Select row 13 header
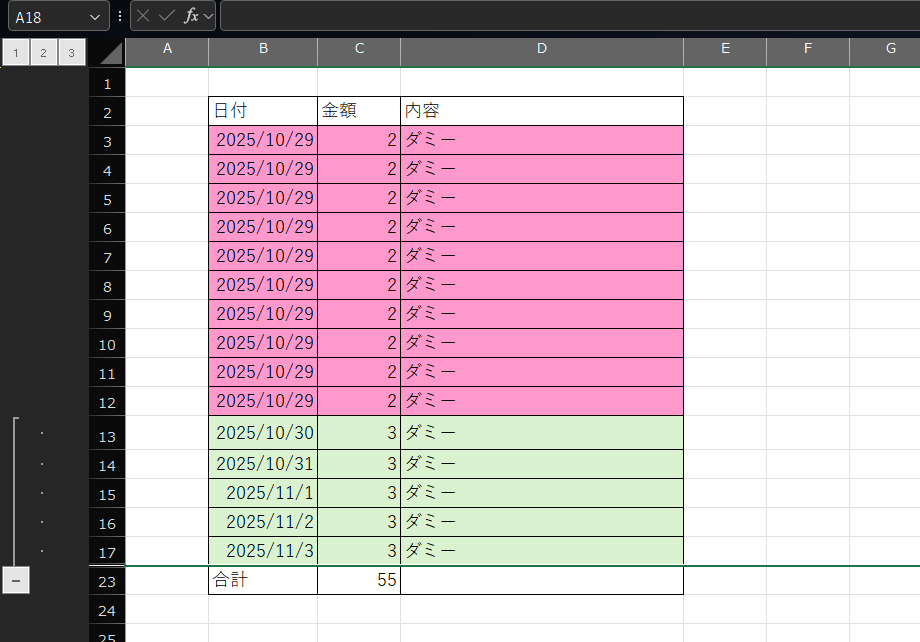 click(107, 436)
